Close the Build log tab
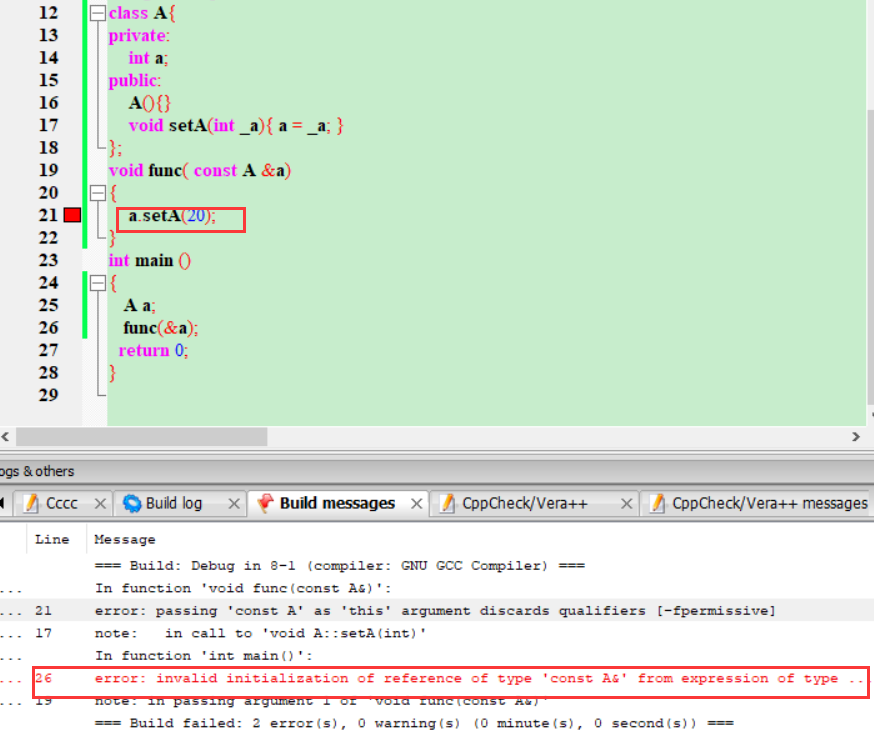Viewport: 874px width, 750px height. coord(234,503)
